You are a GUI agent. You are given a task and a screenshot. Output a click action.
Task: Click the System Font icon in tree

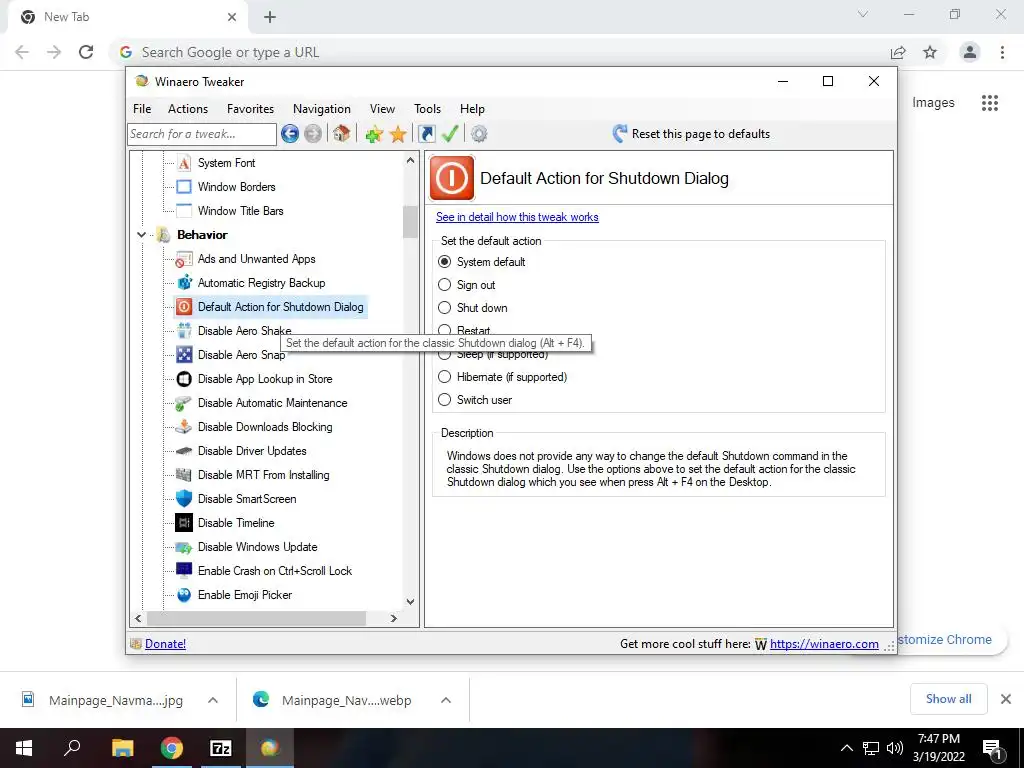[x=184, y=163]
